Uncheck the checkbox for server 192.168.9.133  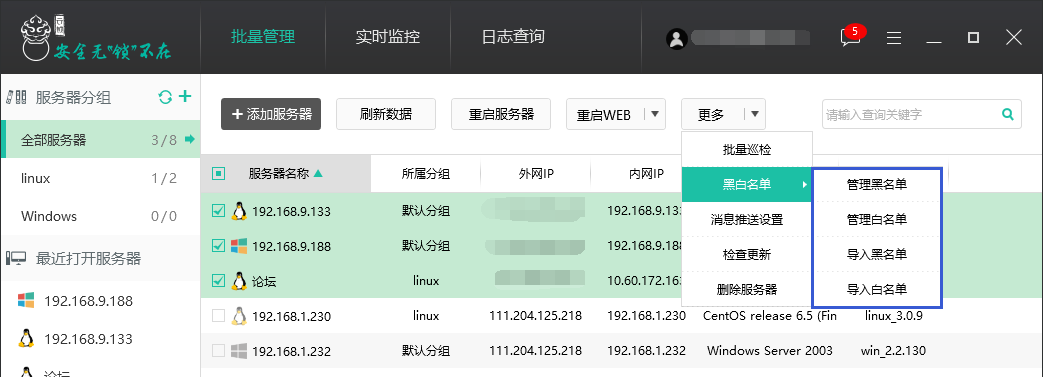click(218, 211)
